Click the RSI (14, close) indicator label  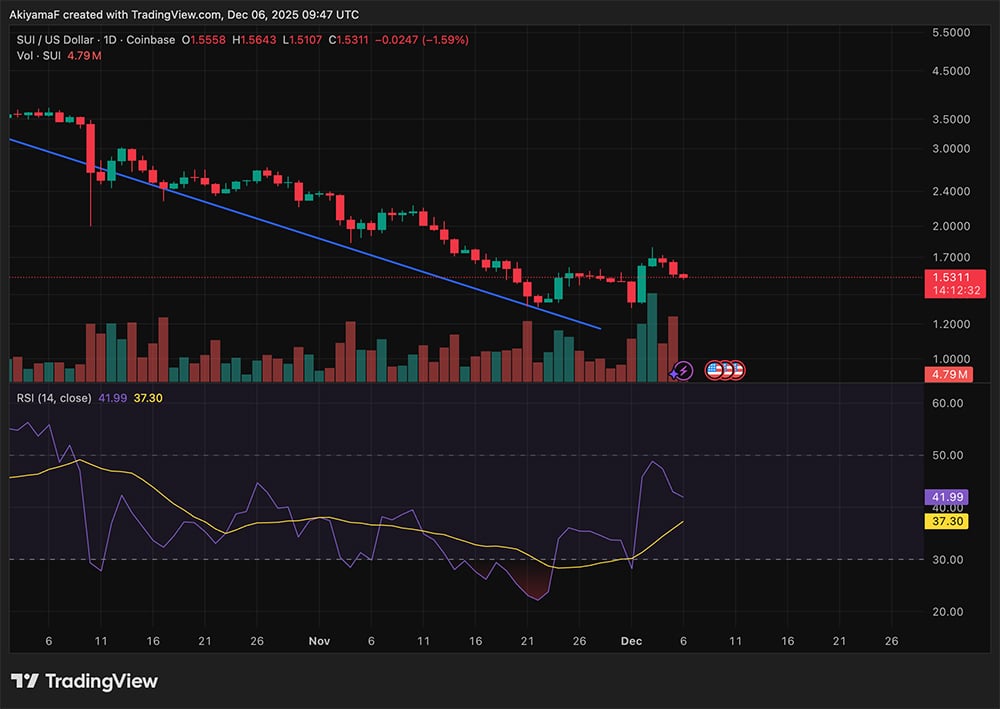click(x=54, y=398)
